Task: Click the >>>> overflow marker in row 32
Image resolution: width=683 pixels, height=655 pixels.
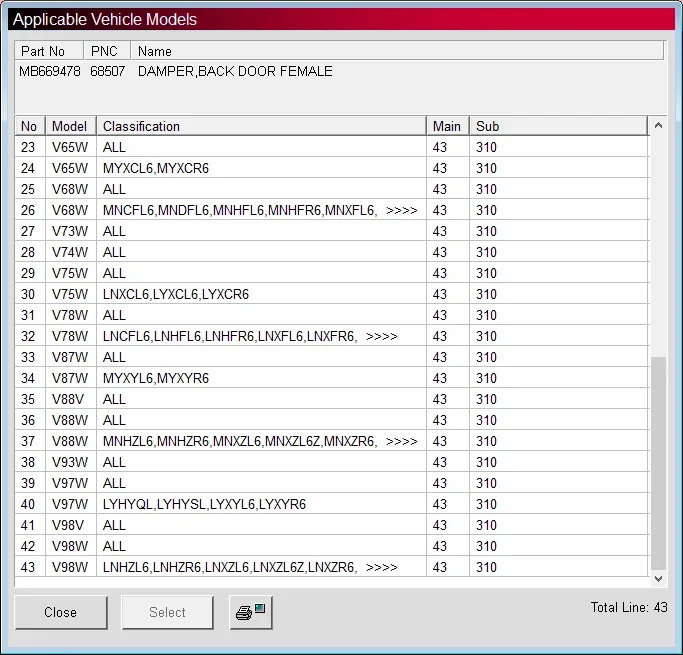Action: (x=382, y=337)
